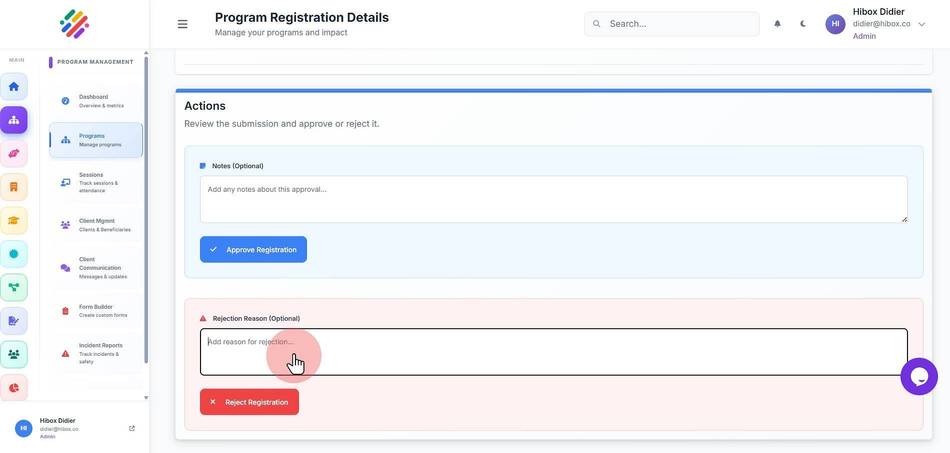The image size is (950, 453).
Task: Select the purple program management rail icon
Action: 14,120
